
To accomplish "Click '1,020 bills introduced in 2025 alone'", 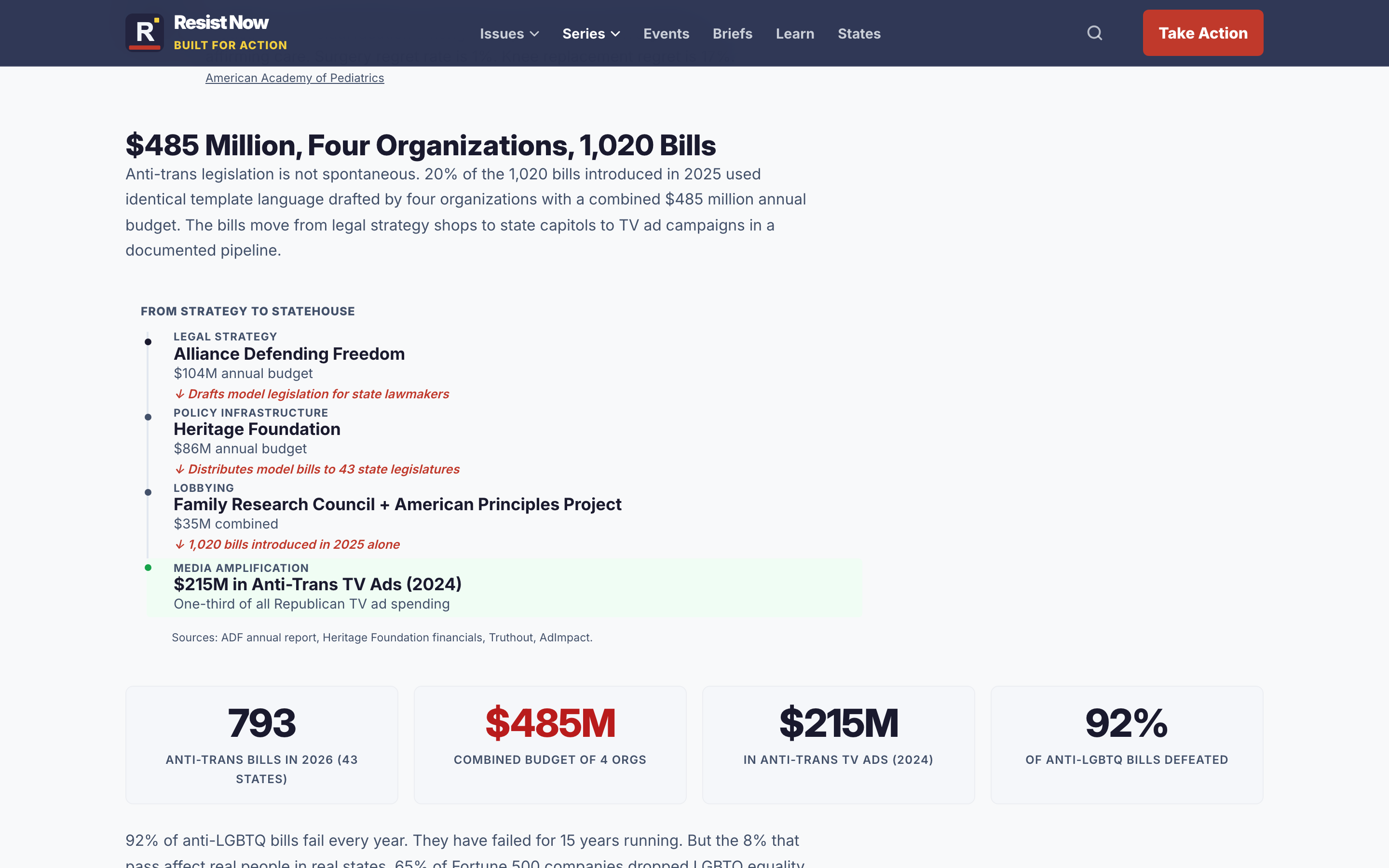I will (x=287, y=544).
